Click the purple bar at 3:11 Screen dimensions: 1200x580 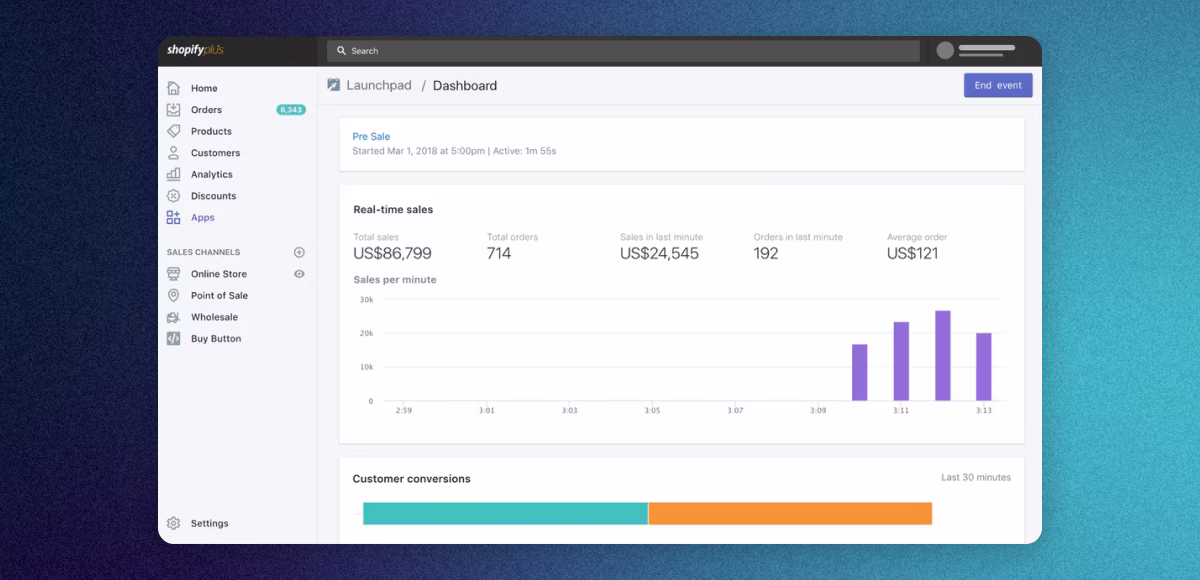point(901,361)
